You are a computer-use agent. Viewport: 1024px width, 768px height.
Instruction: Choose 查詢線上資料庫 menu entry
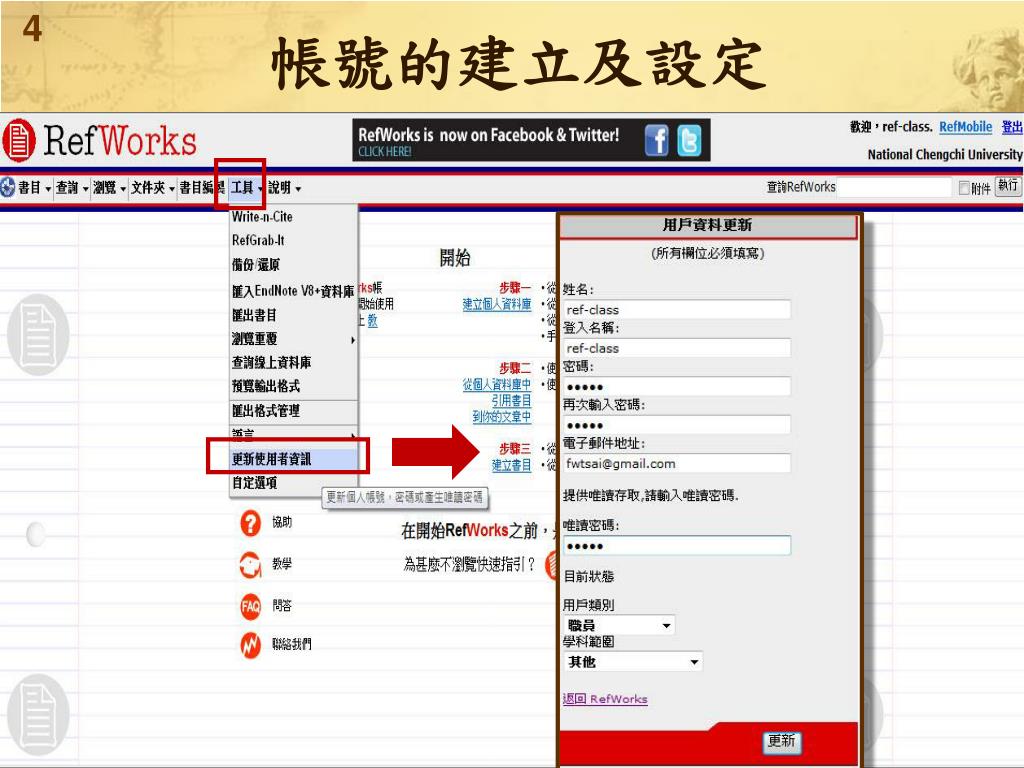271,362
